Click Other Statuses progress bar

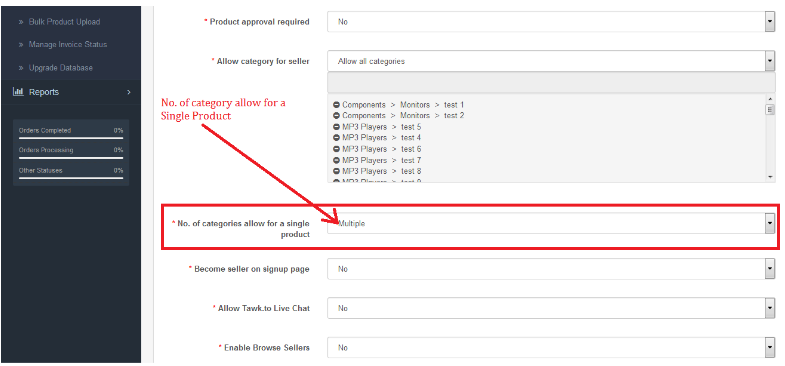point(71,178)
